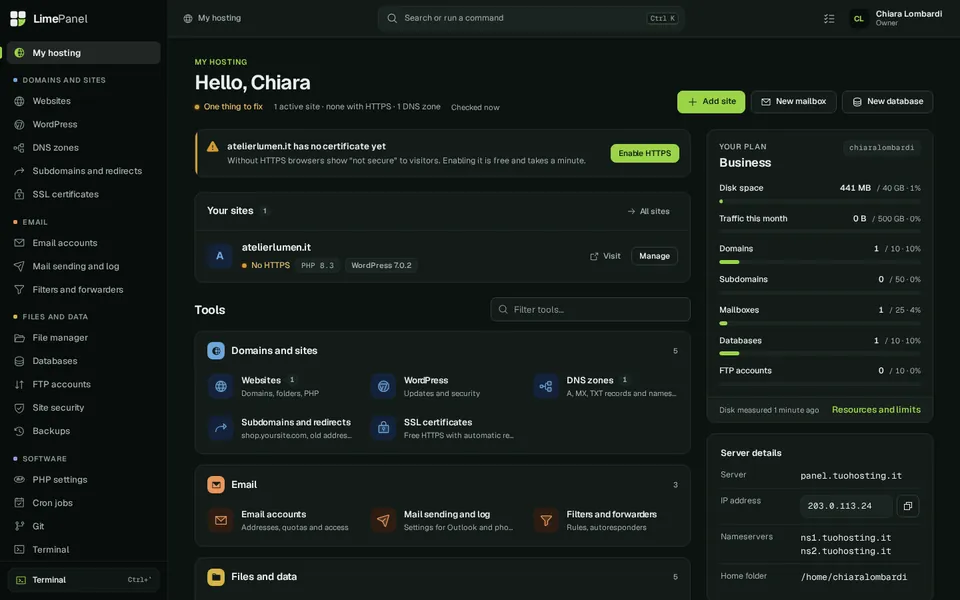Go to Websites in the sidebar
The height and width of the screenshot is (600, 960).
pos(83,101)
